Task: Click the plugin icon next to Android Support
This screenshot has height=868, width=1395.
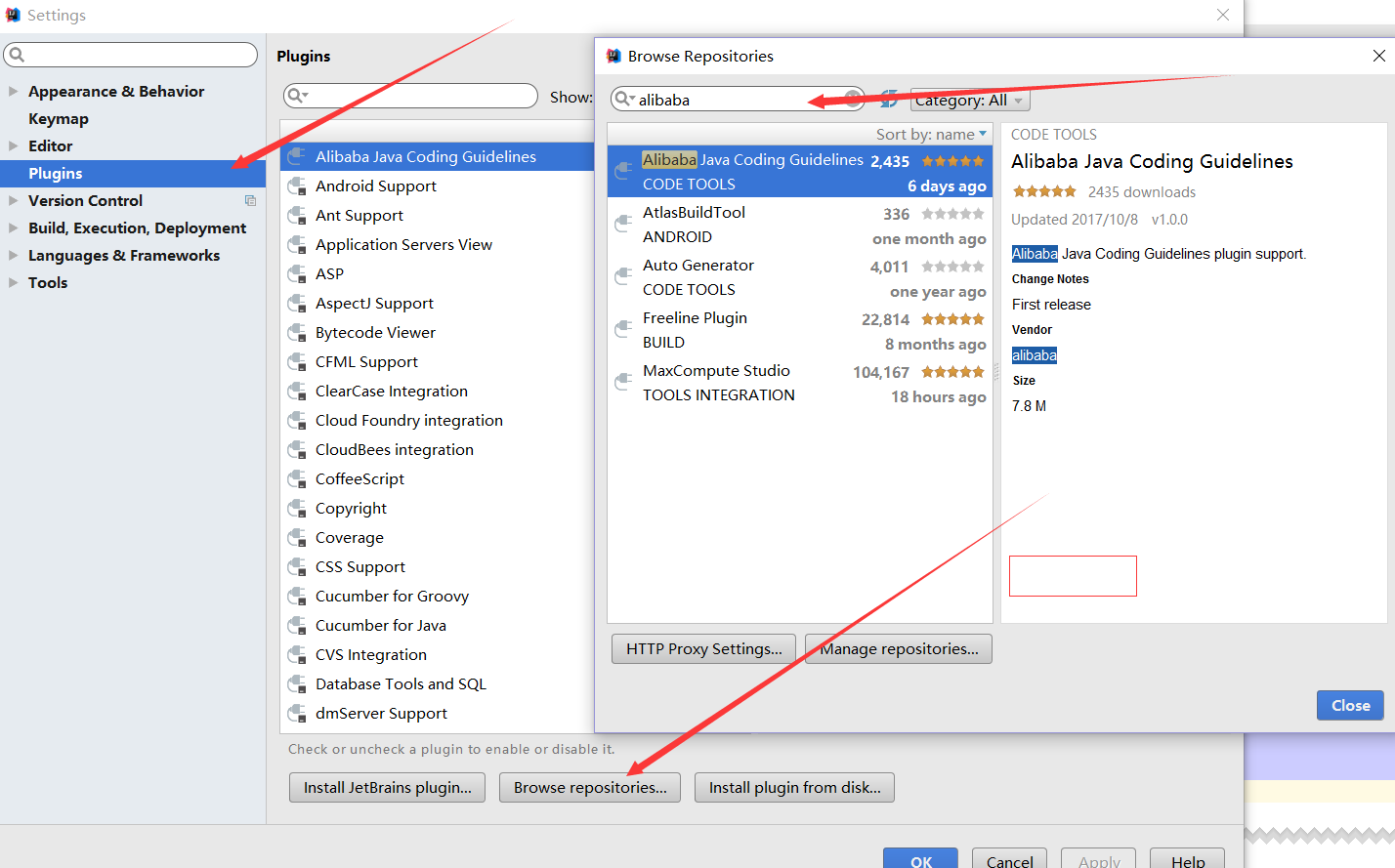Action: (x=297, y=186)
